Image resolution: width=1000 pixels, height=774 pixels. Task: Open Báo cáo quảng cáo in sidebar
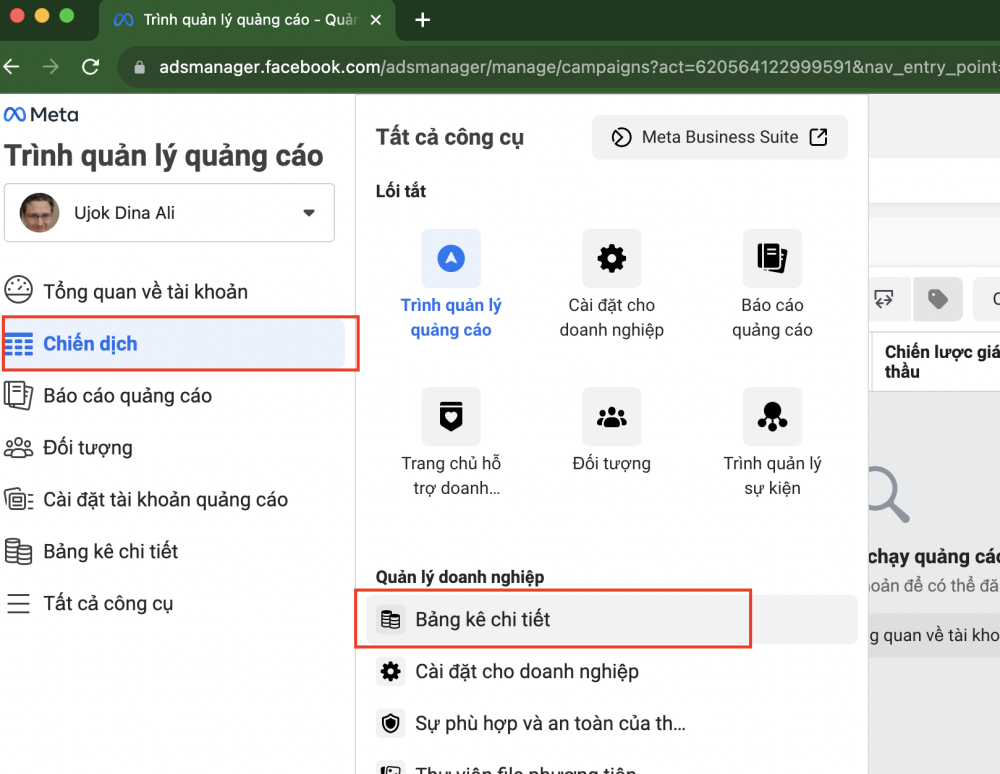pos(128,396)
